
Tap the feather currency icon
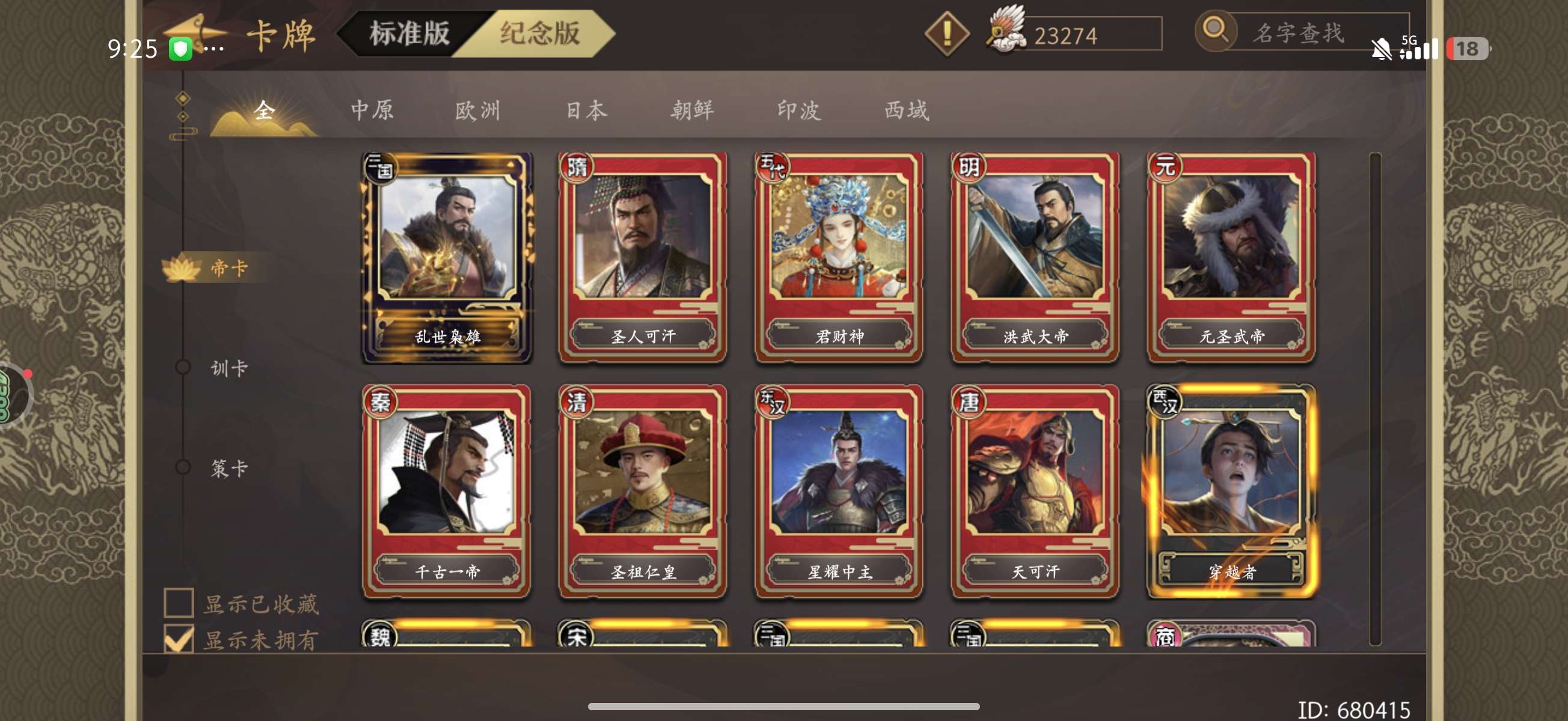(x=1006, y=29)
